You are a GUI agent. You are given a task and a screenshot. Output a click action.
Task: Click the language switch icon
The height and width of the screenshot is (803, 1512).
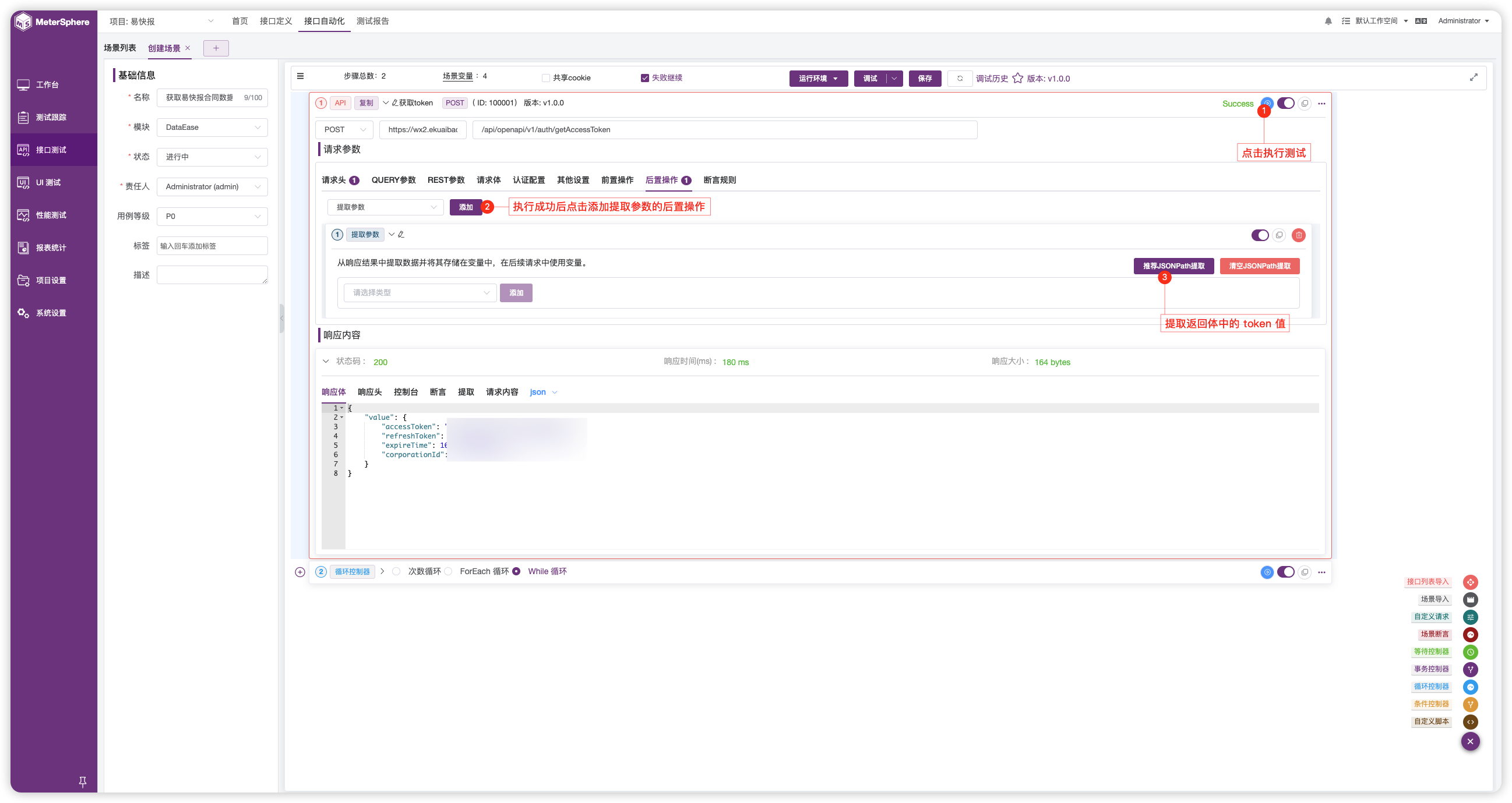pyautogui.click(x=1421, y=21)
